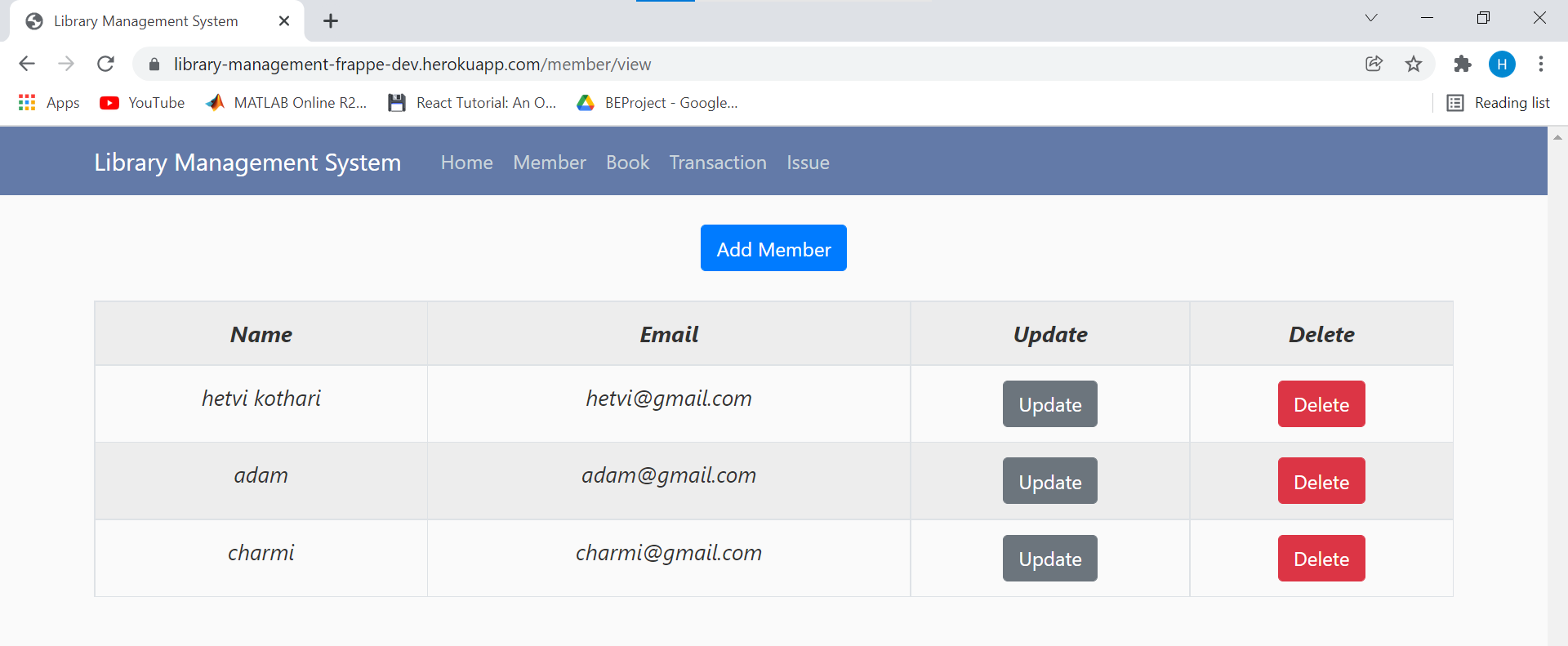This screenshot has width=1568, height=646.
Task: Open a new browser tab
Action: [331, 21]
